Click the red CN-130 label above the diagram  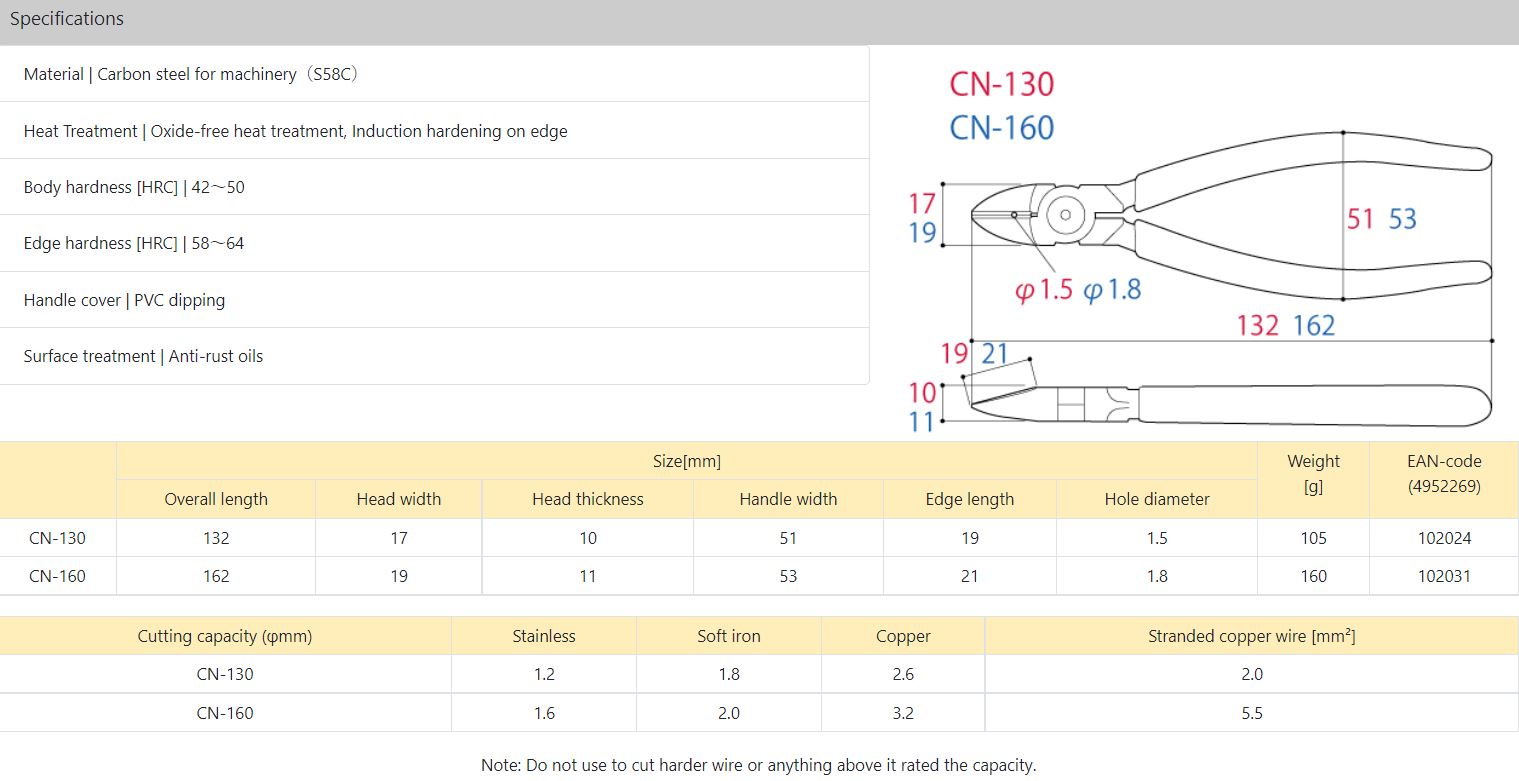point(1001,84)
